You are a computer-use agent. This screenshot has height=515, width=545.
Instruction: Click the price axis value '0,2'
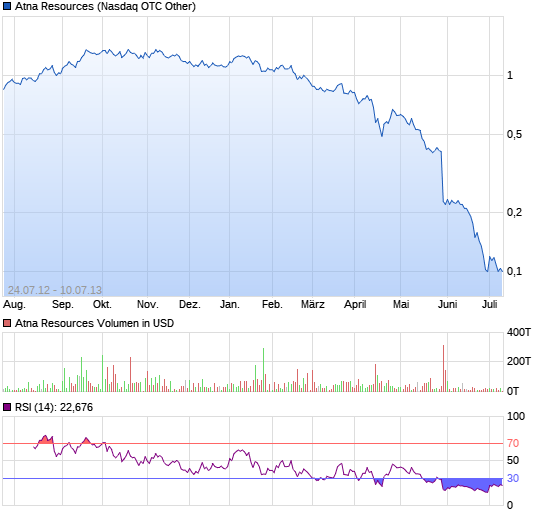click(x=514, y=212)
